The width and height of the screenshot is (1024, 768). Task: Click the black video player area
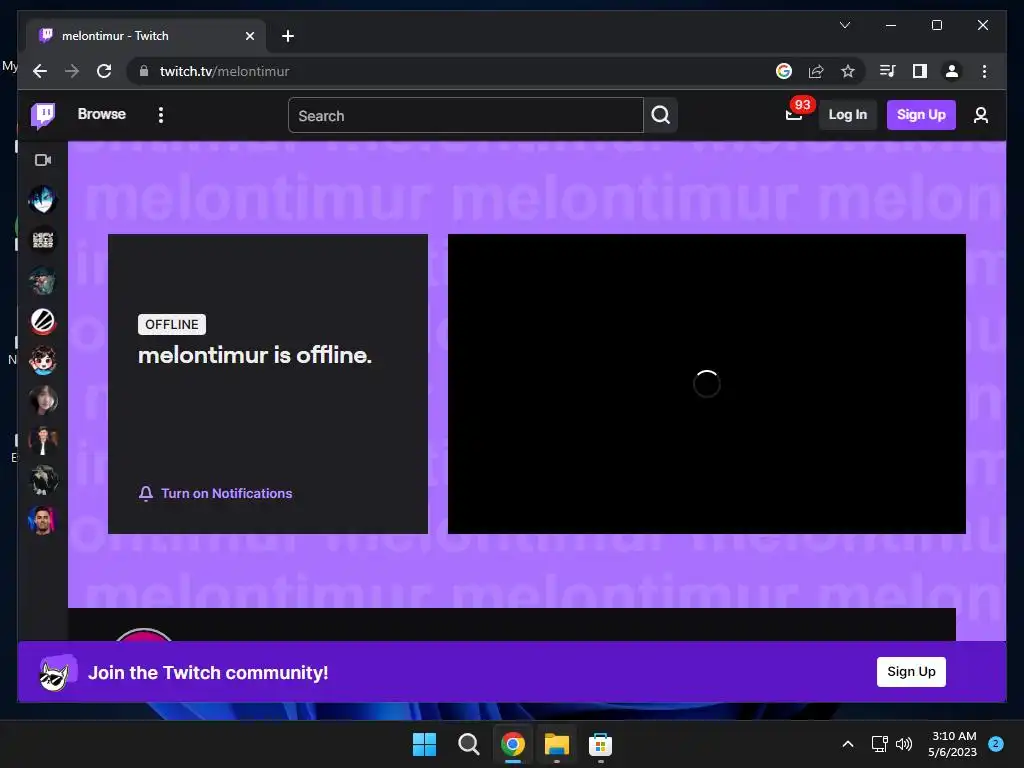[x=707, y=384]
